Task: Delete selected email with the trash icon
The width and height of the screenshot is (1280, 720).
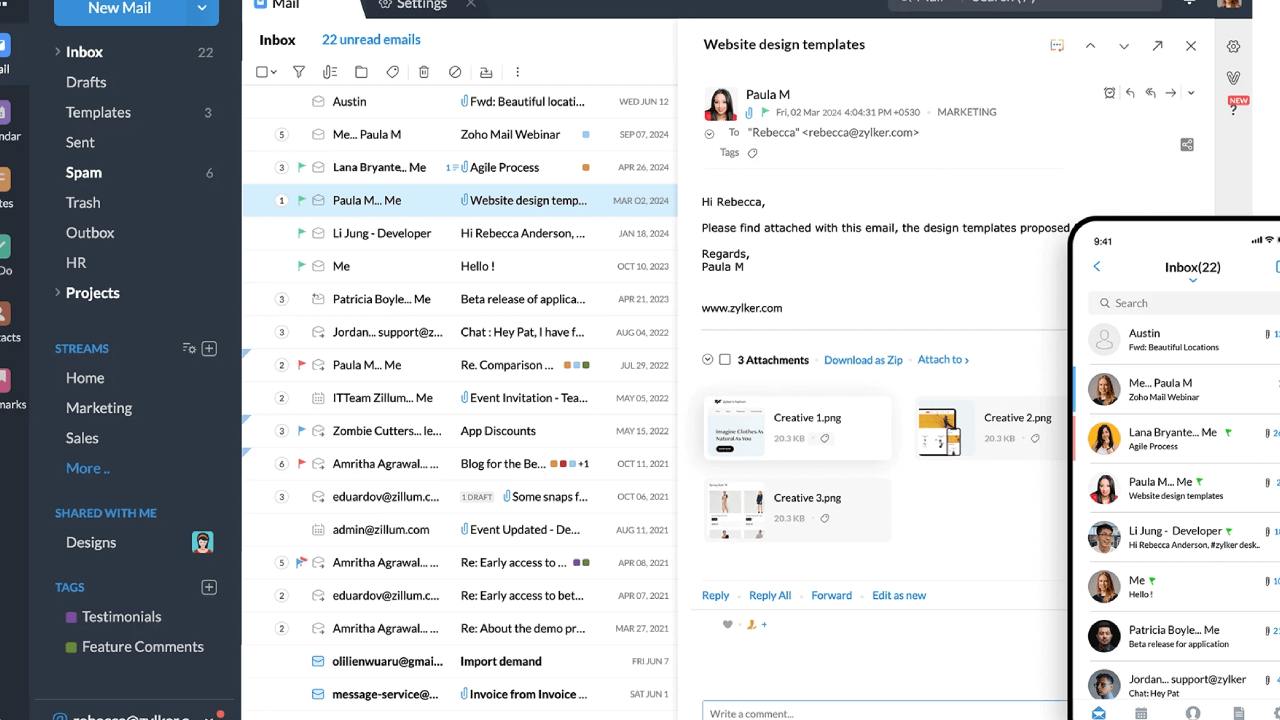Action: point(424,71)
